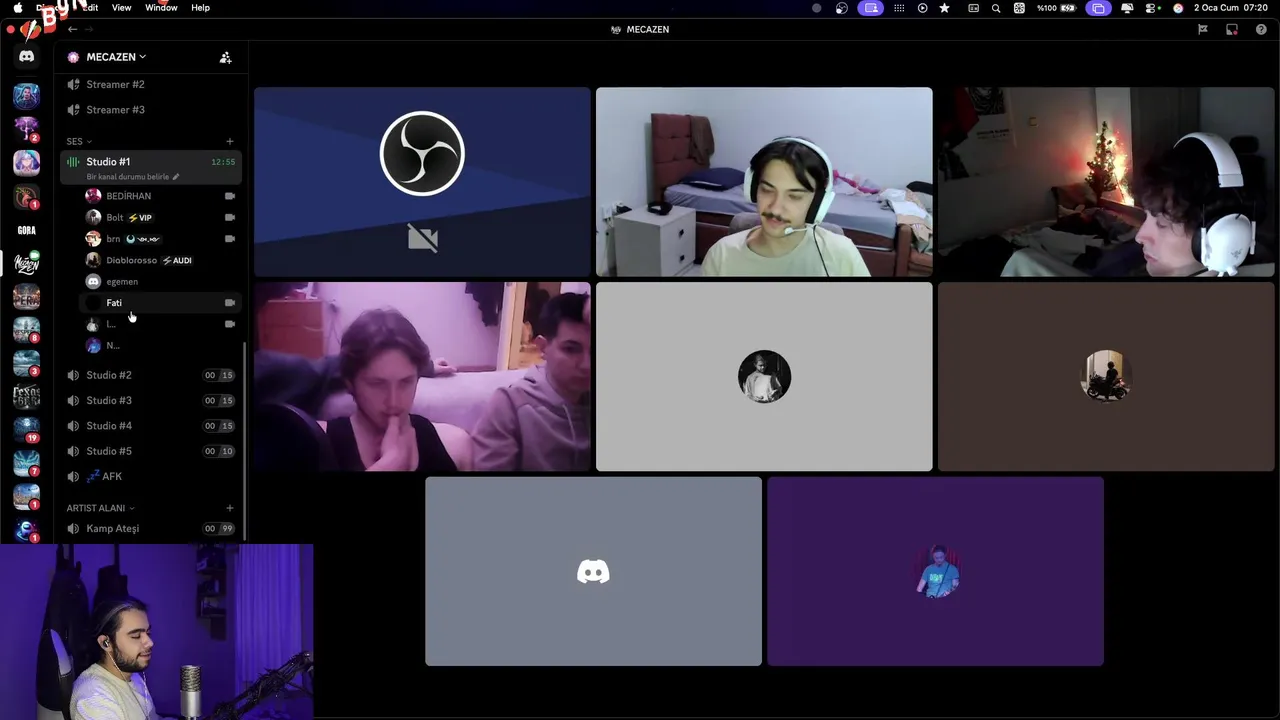Image resolution: width=1280 pixels, height=720 pixels.
Task: Open the highlighted screen-share icon in the menu bar
Action: click(871, 8)
